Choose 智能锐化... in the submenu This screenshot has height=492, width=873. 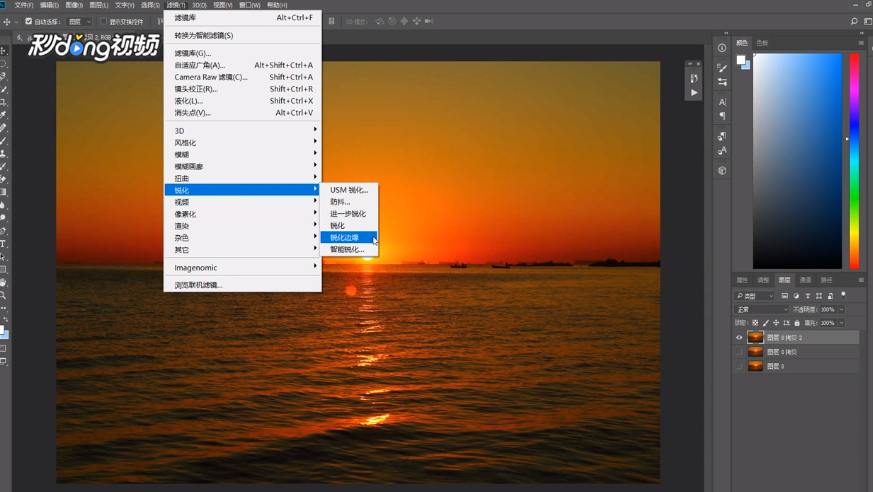point(349,249)
